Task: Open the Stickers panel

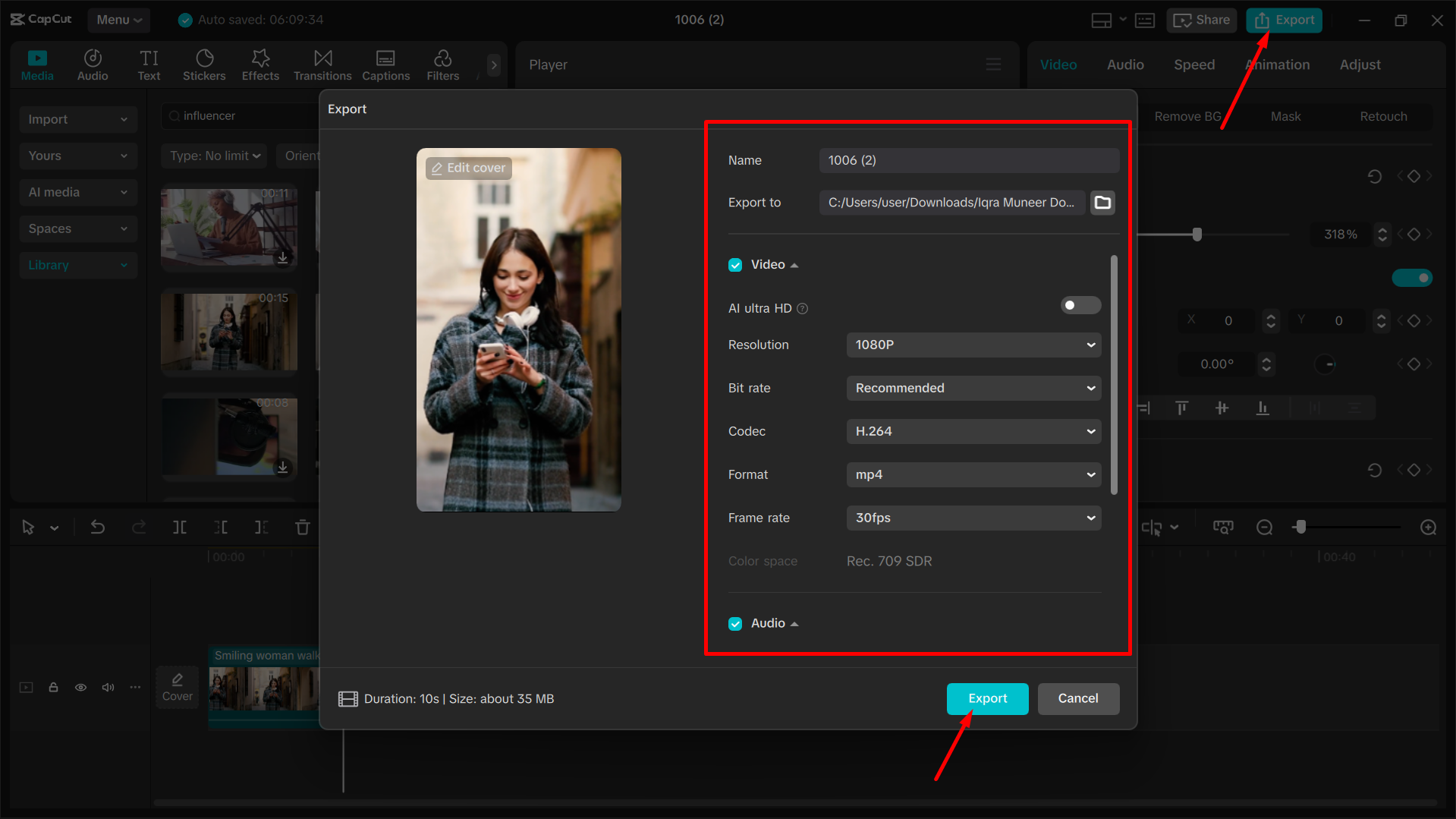Action: click(203, 65)
